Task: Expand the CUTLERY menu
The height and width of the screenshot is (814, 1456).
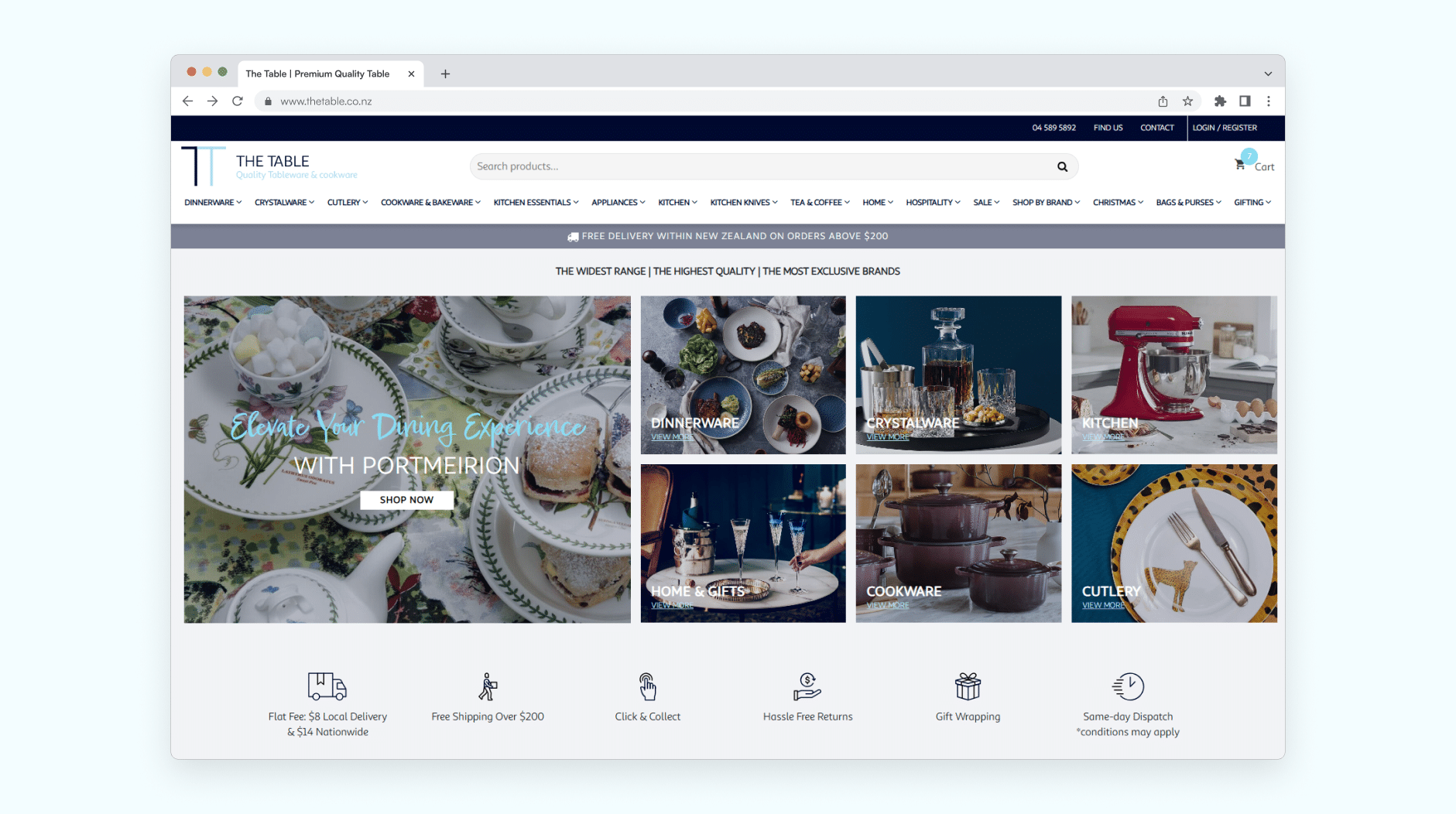Action: click(x=348, y=203)
